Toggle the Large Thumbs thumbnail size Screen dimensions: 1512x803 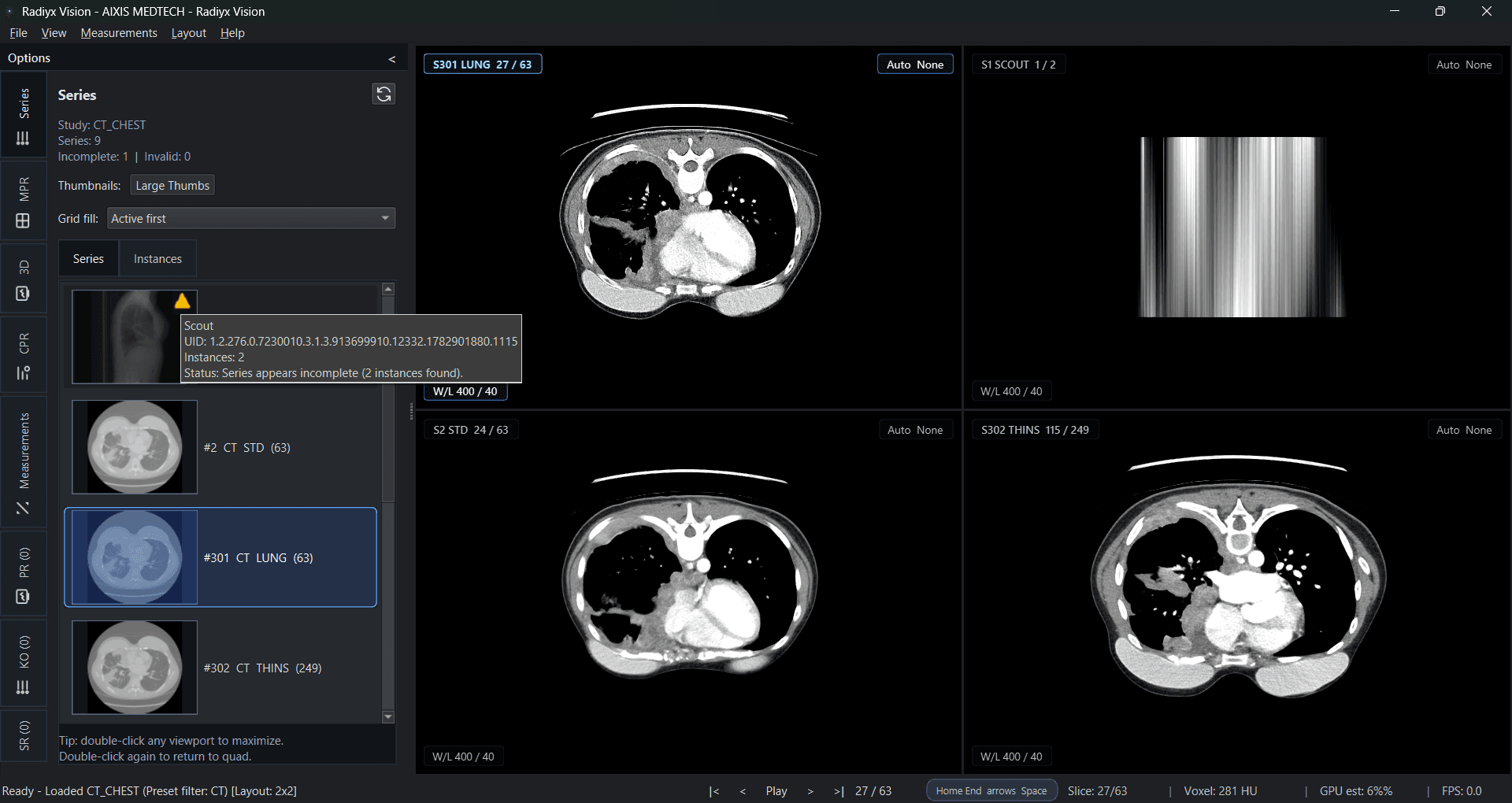[172, 185]
